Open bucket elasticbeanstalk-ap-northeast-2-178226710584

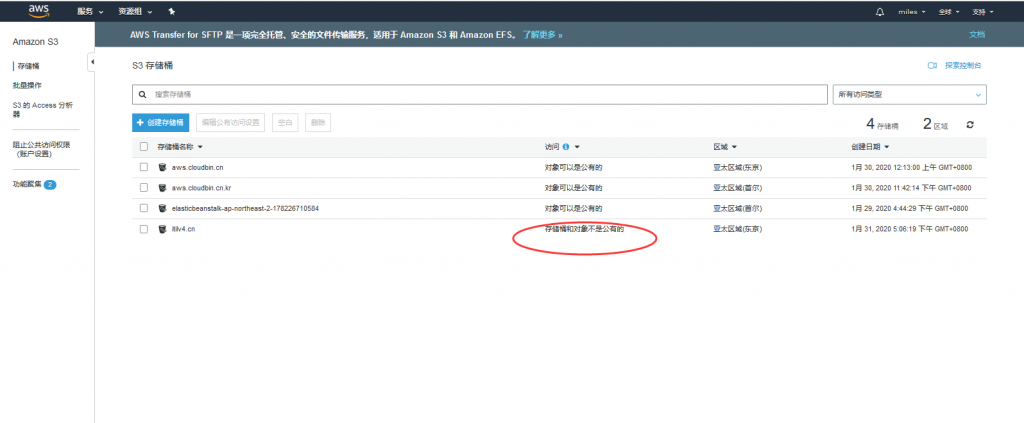[x=245, y=208]
